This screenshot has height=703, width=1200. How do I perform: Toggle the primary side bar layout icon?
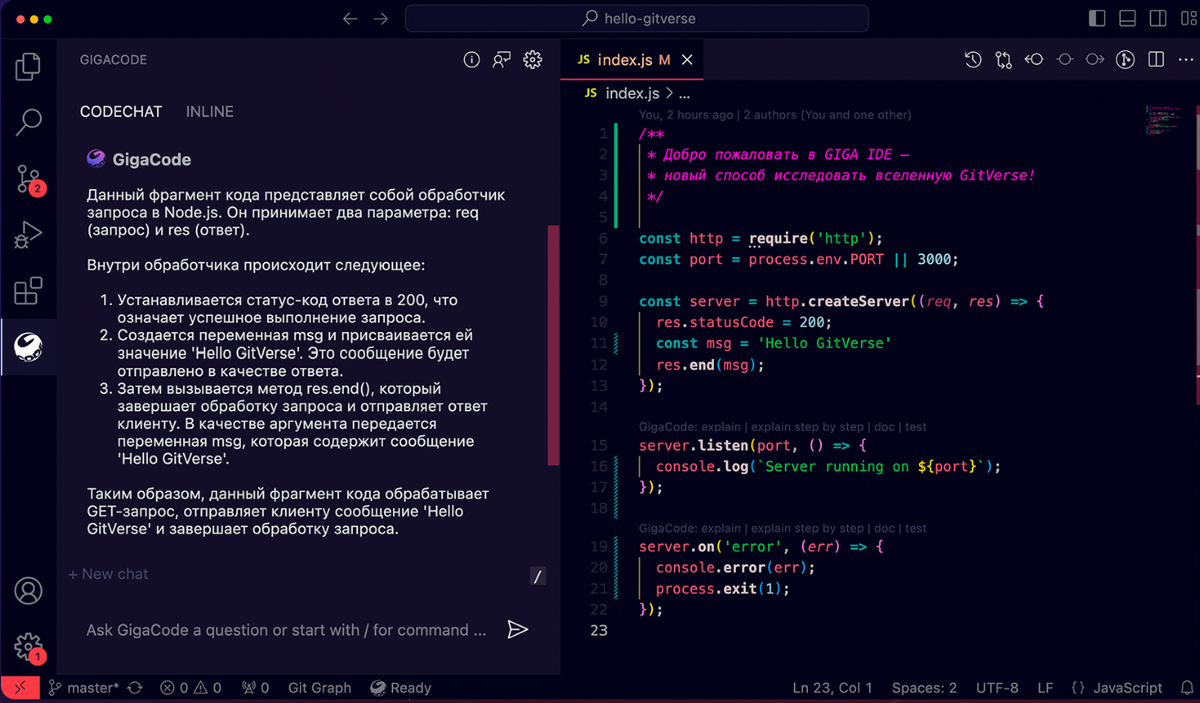[1097, 18]
